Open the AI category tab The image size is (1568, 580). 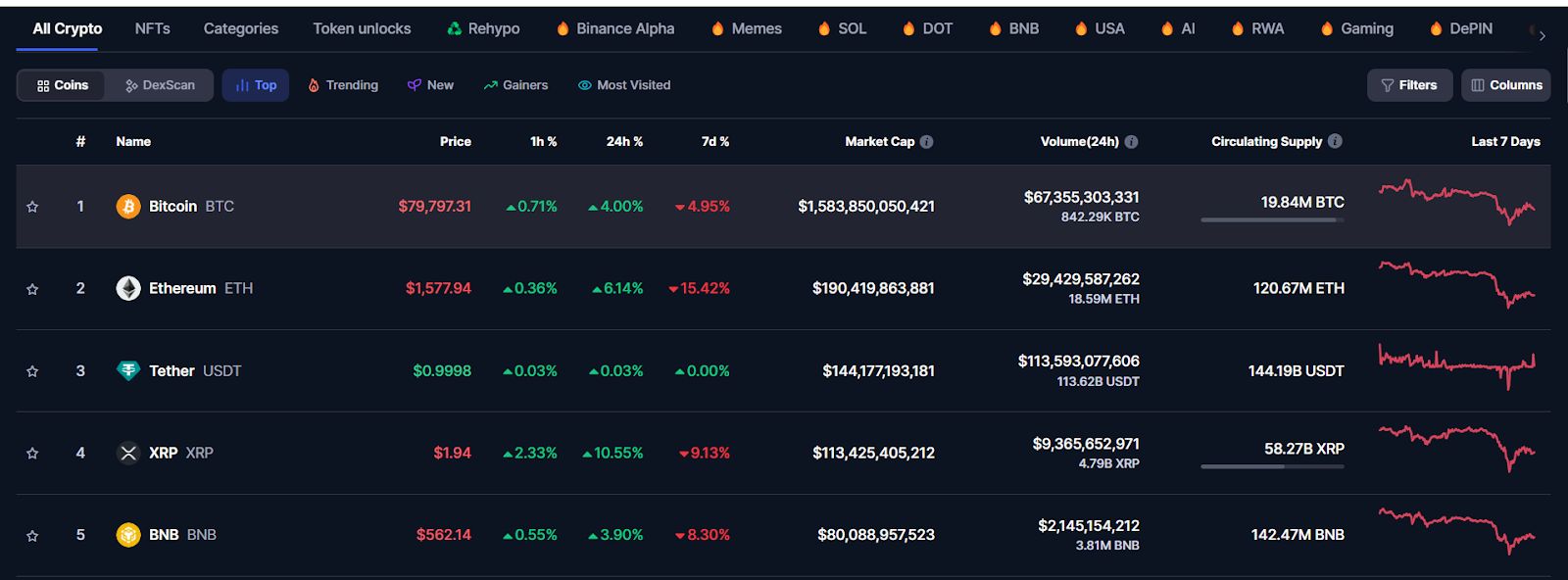coord(1178,28)
